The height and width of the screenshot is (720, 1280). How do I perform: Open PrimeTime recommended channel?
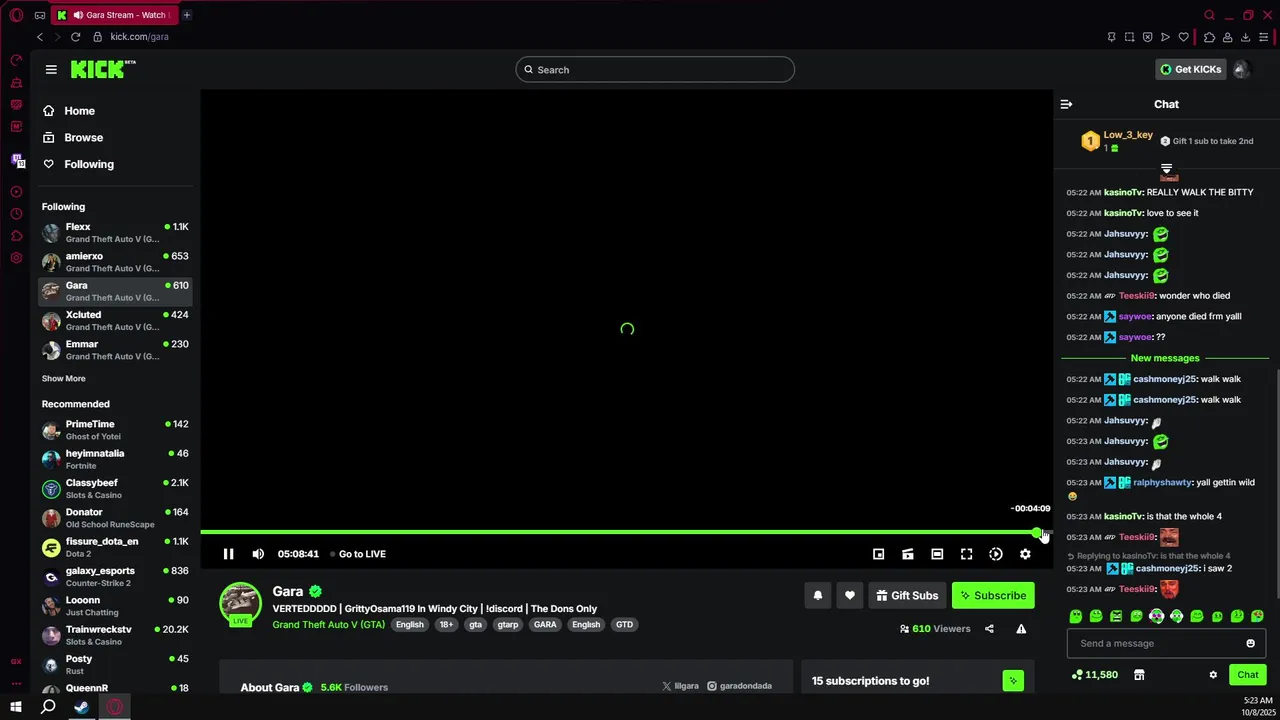pos(115,430)
